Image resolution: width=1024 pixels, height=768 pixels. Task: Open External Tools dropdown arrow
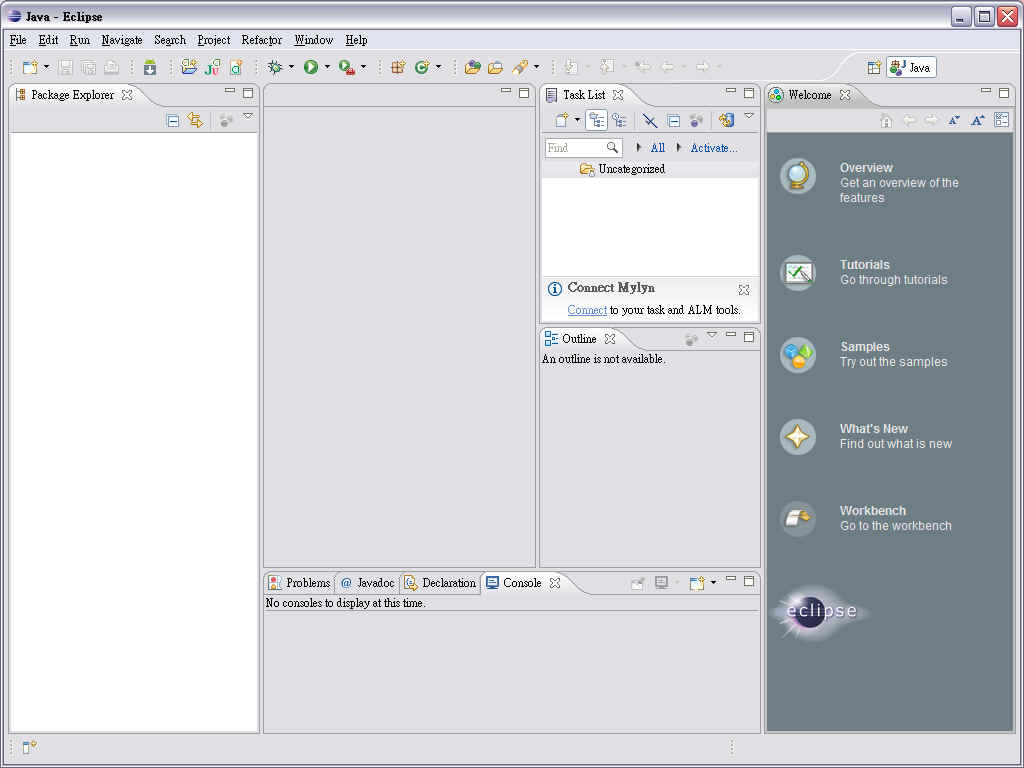tap(364, 67)
